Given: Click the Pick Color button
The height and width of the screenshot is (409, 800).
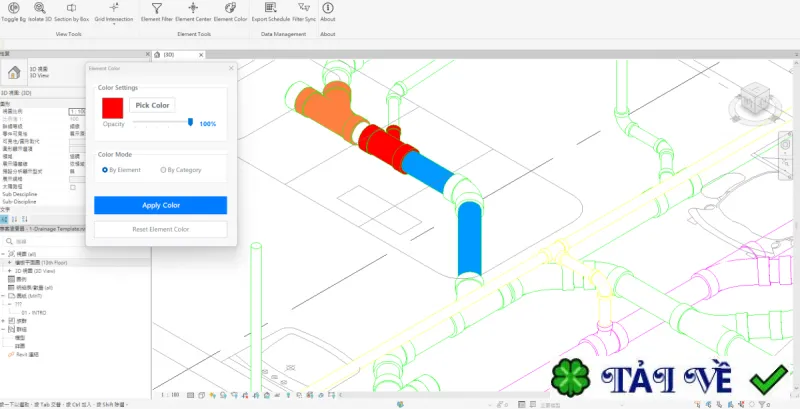Looking at the screenshot, I should coord(152,105).
